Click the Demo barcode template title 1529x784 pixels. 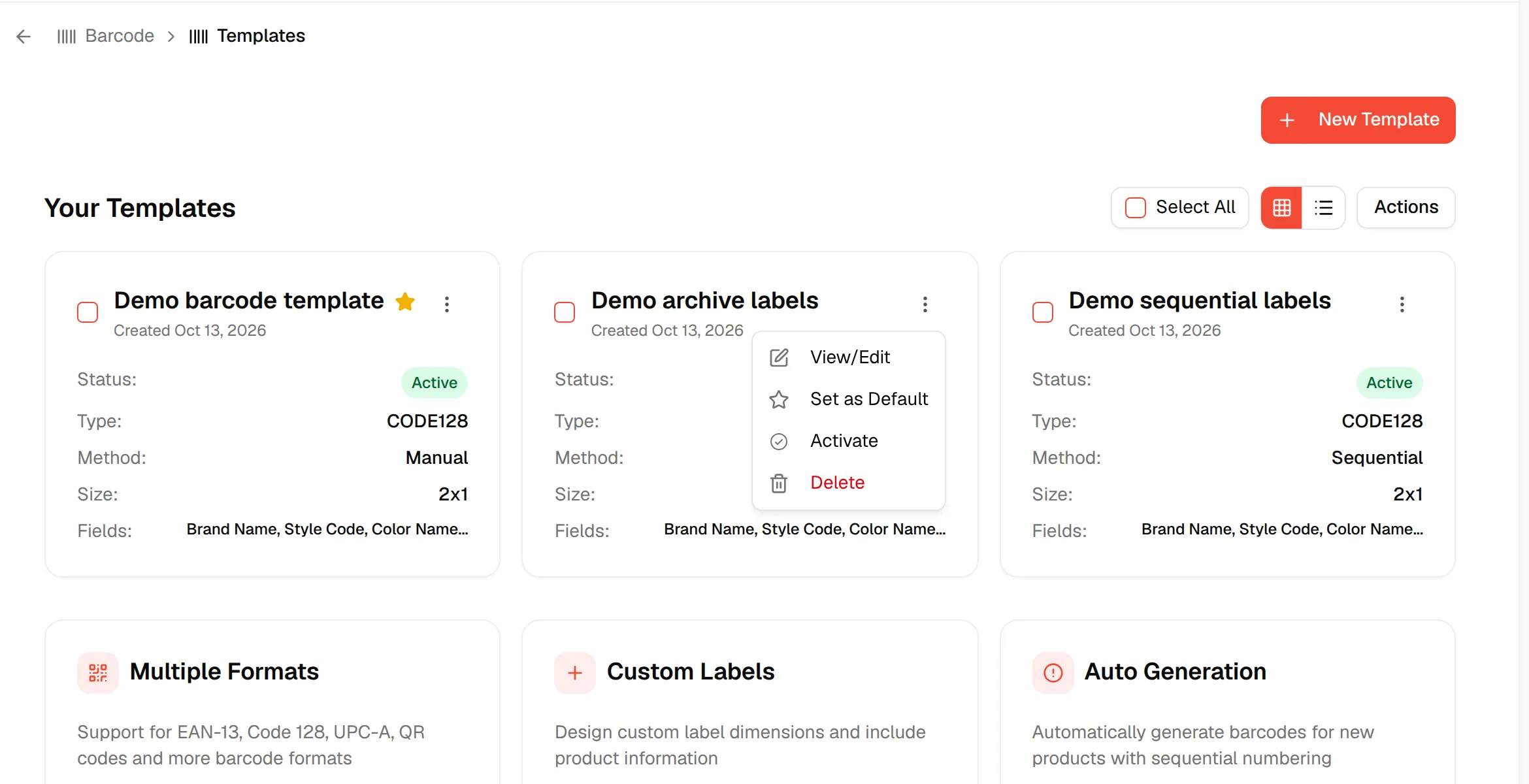(x=249, y=301)
